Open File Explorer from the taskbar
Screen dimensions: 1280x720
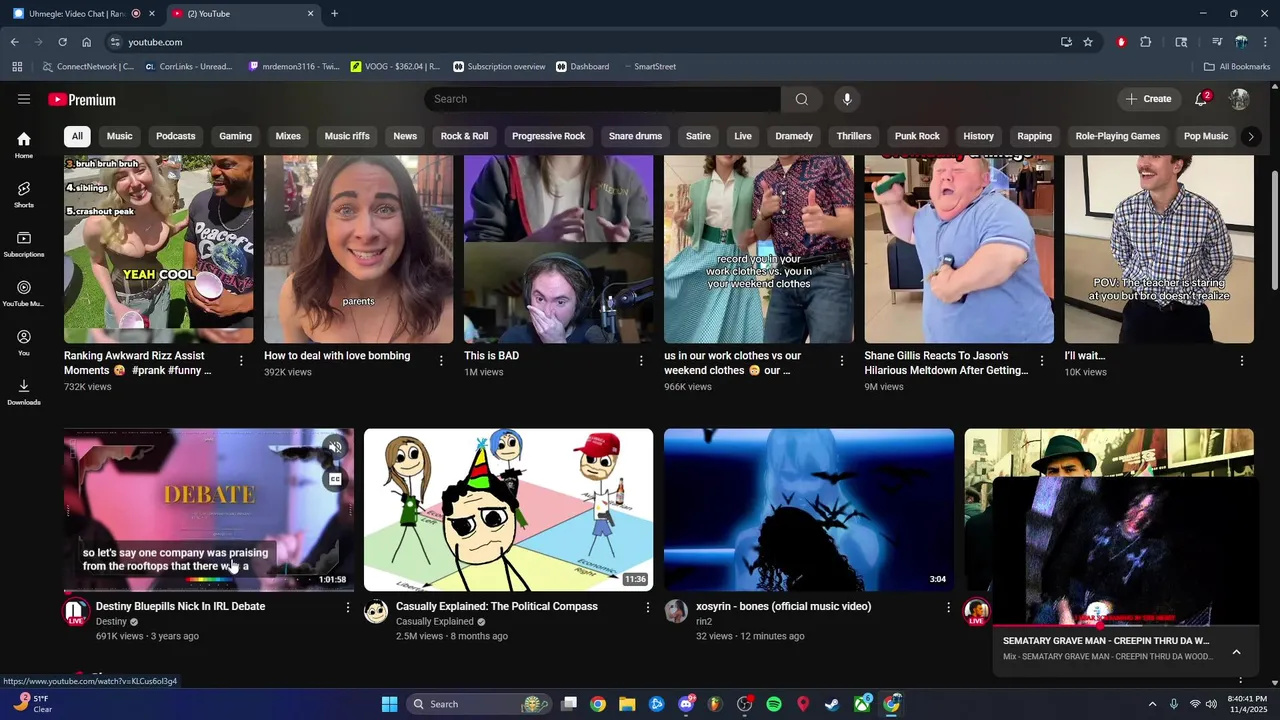pyautogui.click(x=627, y=704)
